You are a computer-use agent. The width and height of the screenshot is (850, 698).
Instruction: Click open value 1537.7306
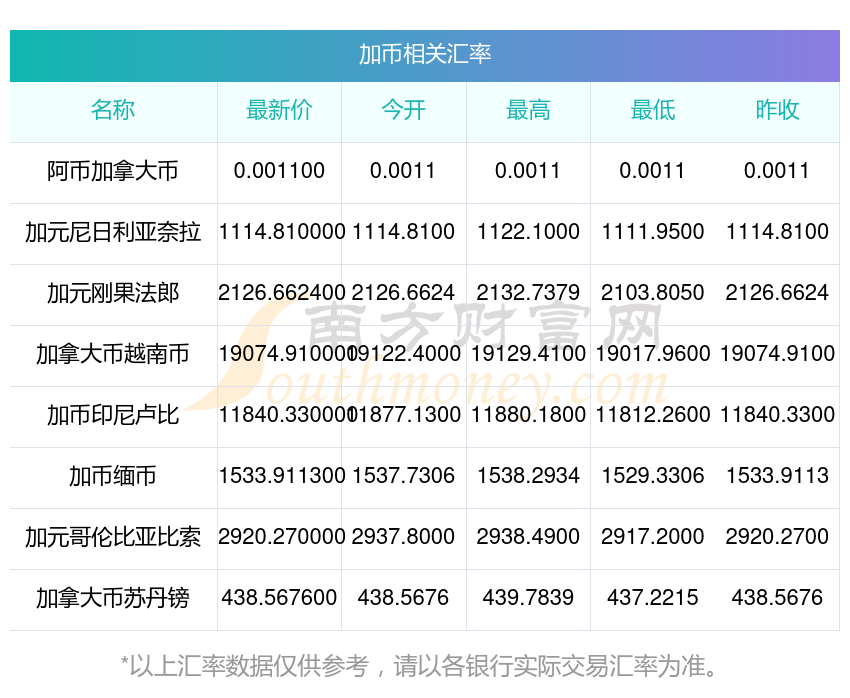point(403,476)
